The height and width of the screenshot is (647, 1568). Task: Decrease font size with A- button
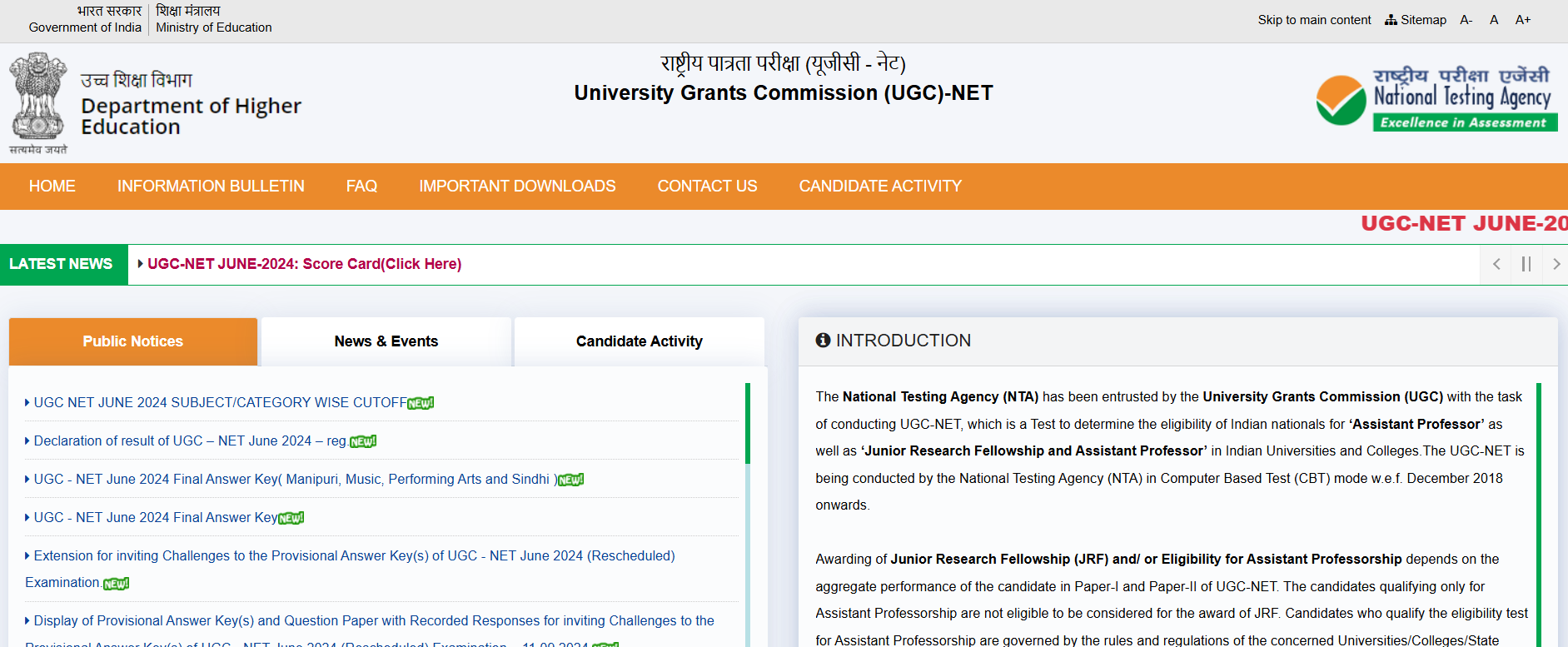1466,20
